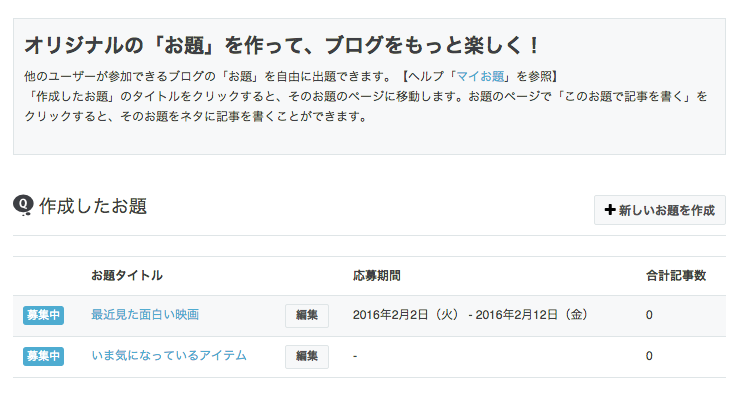Click the 合計記事数 column header
The width and height of the screenshot is (740, 400).
click(x=676, y=275)
